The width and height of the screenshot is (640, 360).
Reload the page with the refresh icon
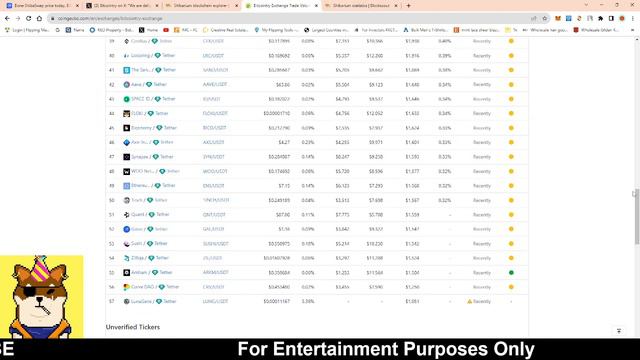pyautogui.click(x=29, y=18)
